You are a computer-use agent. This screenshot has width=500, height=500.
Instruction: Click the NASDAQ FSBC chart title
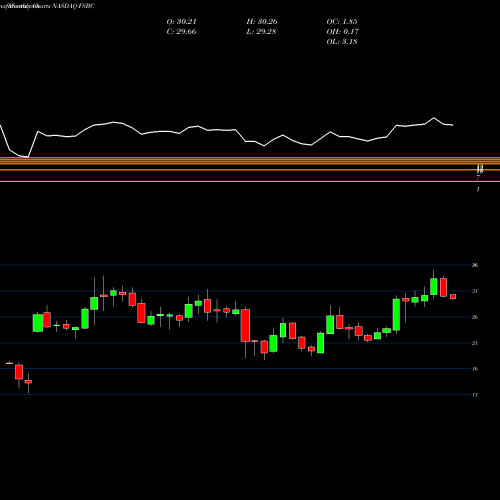click(47, 6)
